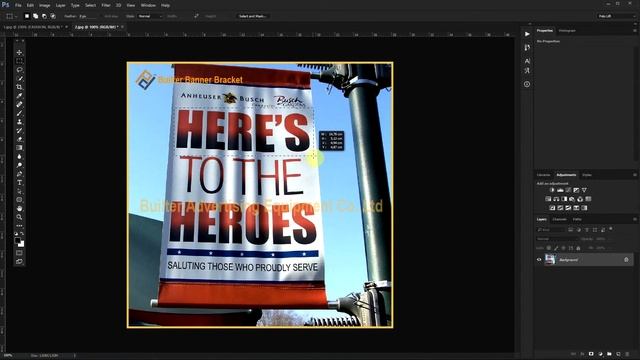Select the Horizontal Type tool
Image resolution: width=640 pixels, height=360 pixels.
19,182
